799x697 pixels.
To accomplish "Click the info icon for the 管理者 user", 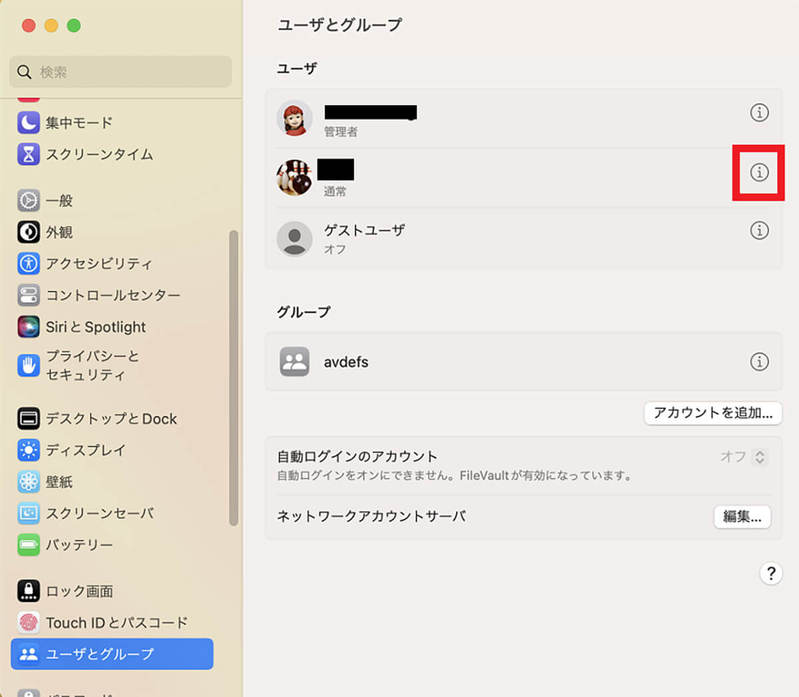I will coord(759,112).
